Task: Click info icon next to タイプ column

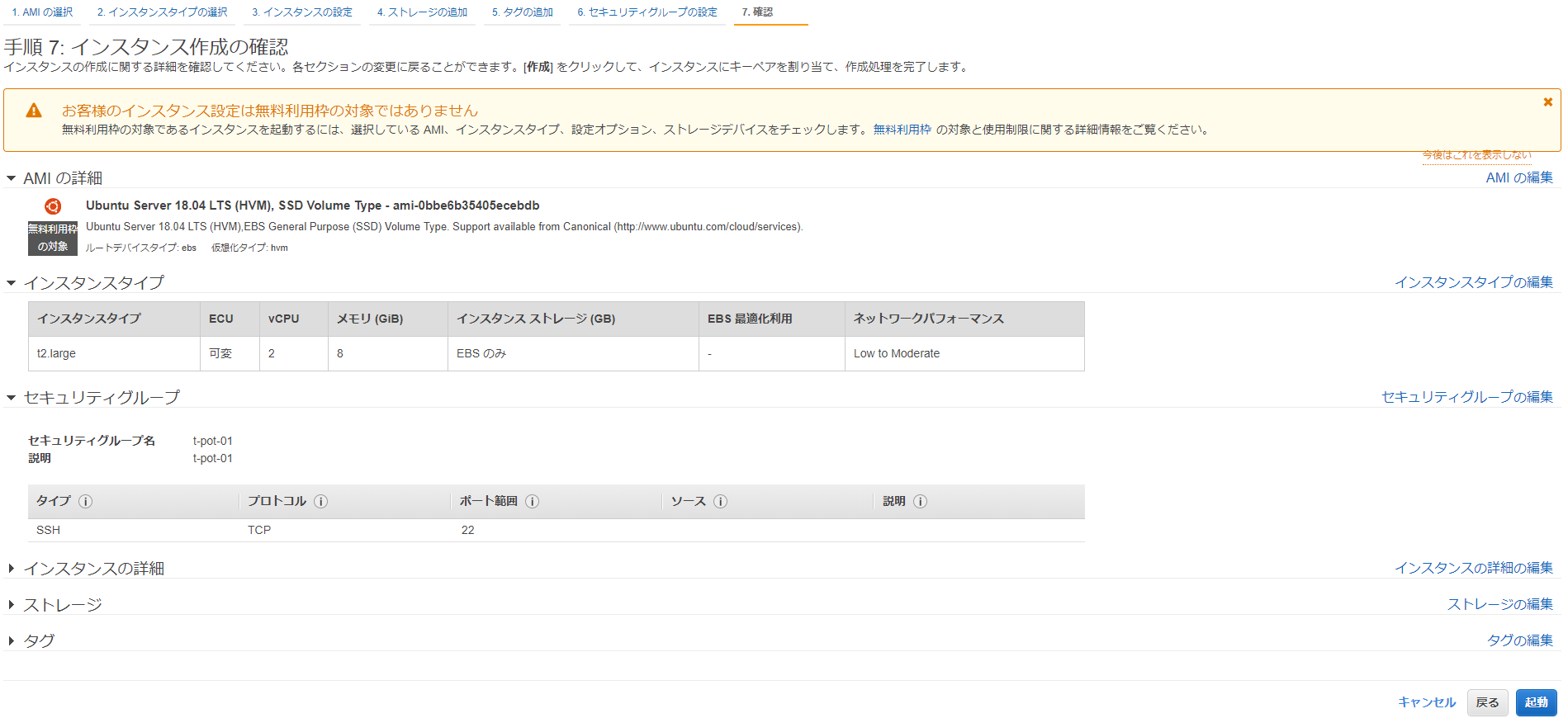Action: tap(85, 502)
